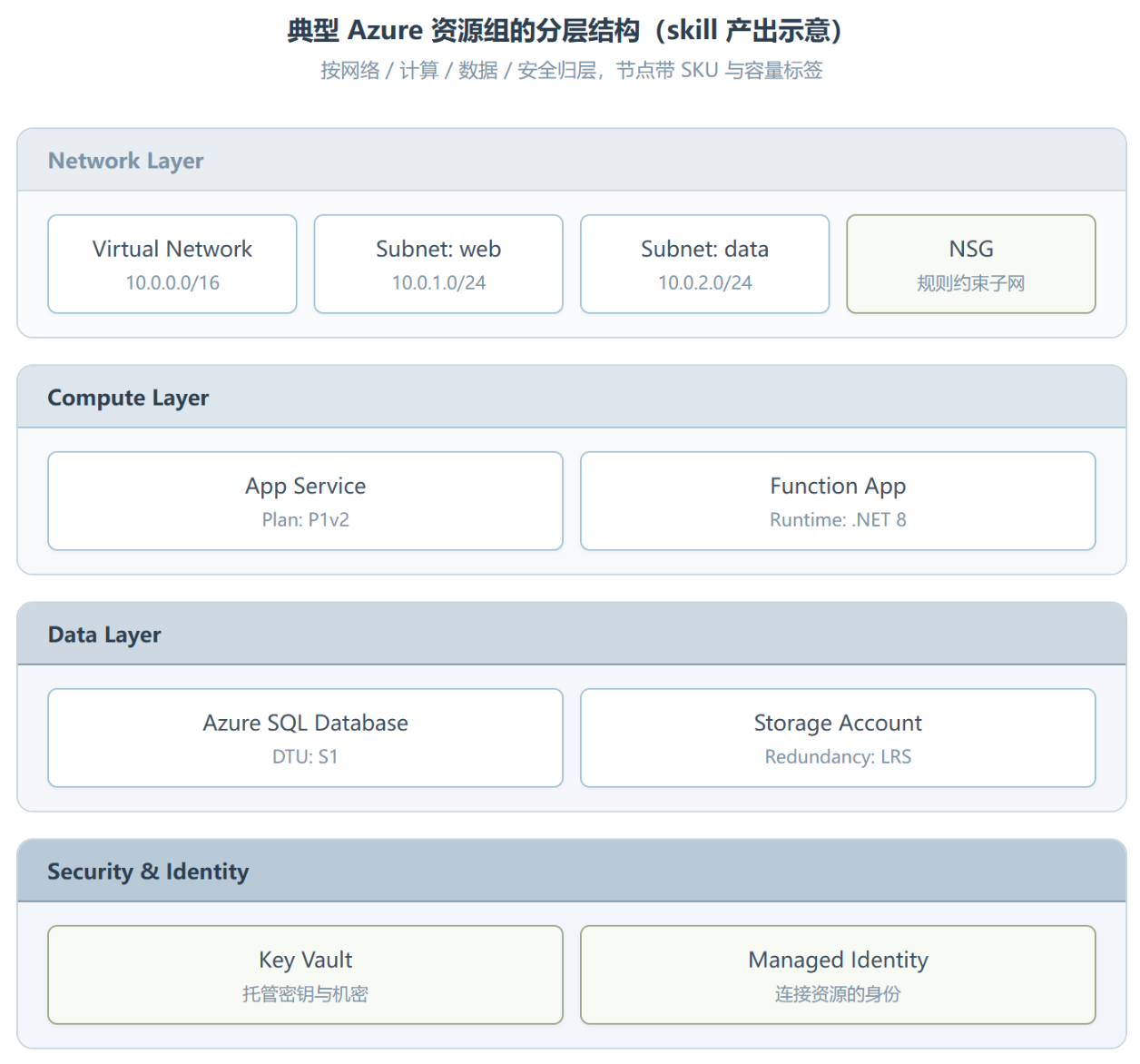This screenshot has height=1064, width=1140.
Task: Click the Runtime: .NET 8 label
Action: 838,520
